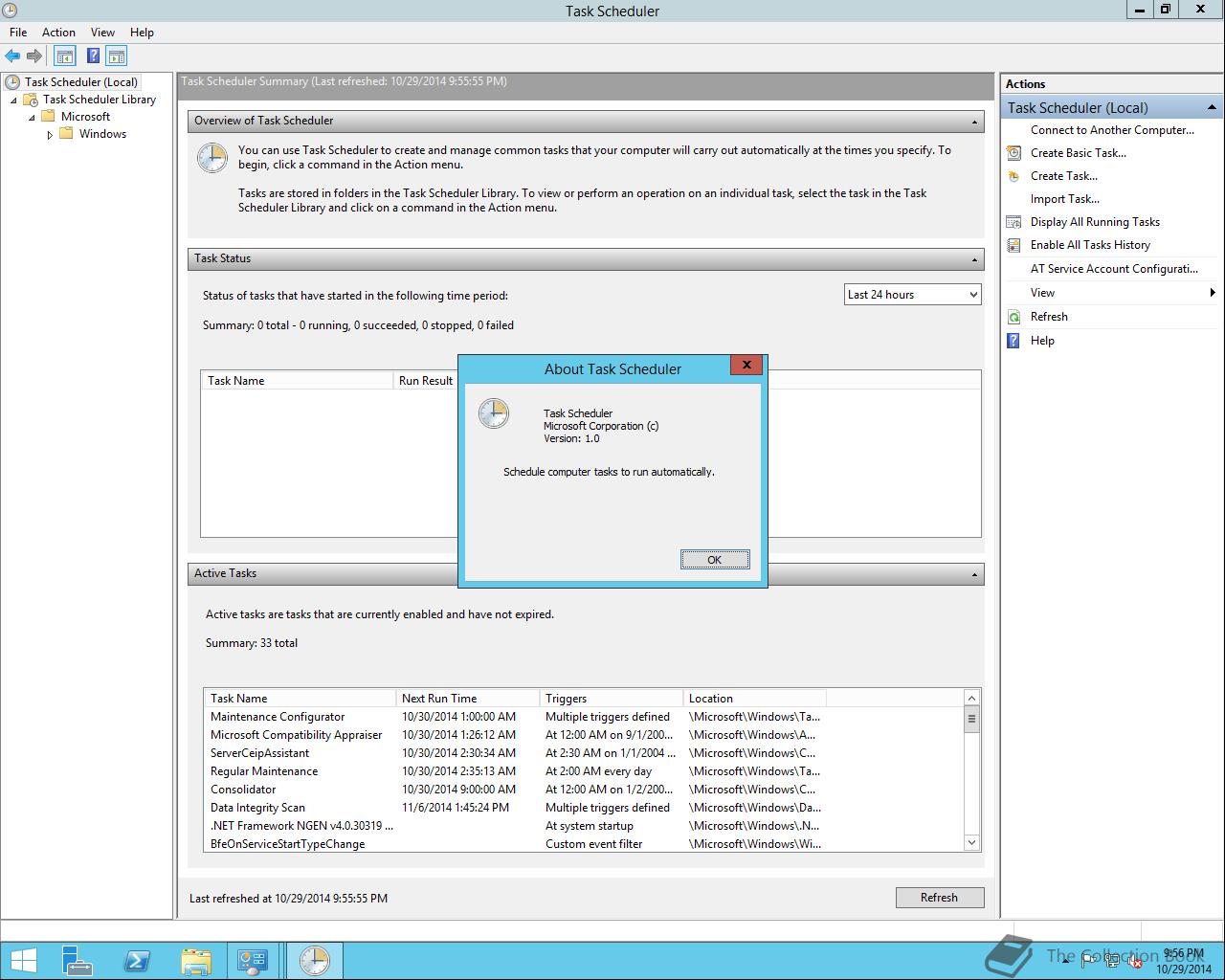
Task: Click the Enable All Tasks History icon
Action: point(1014,245)
